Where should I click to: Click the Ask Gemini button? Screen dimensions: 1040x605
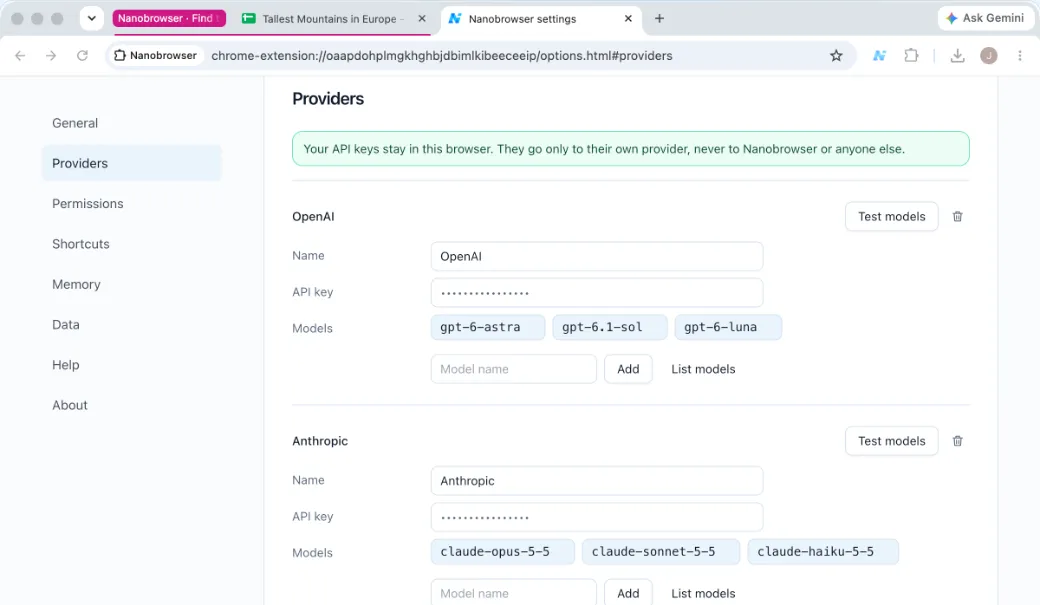[986, 19]
